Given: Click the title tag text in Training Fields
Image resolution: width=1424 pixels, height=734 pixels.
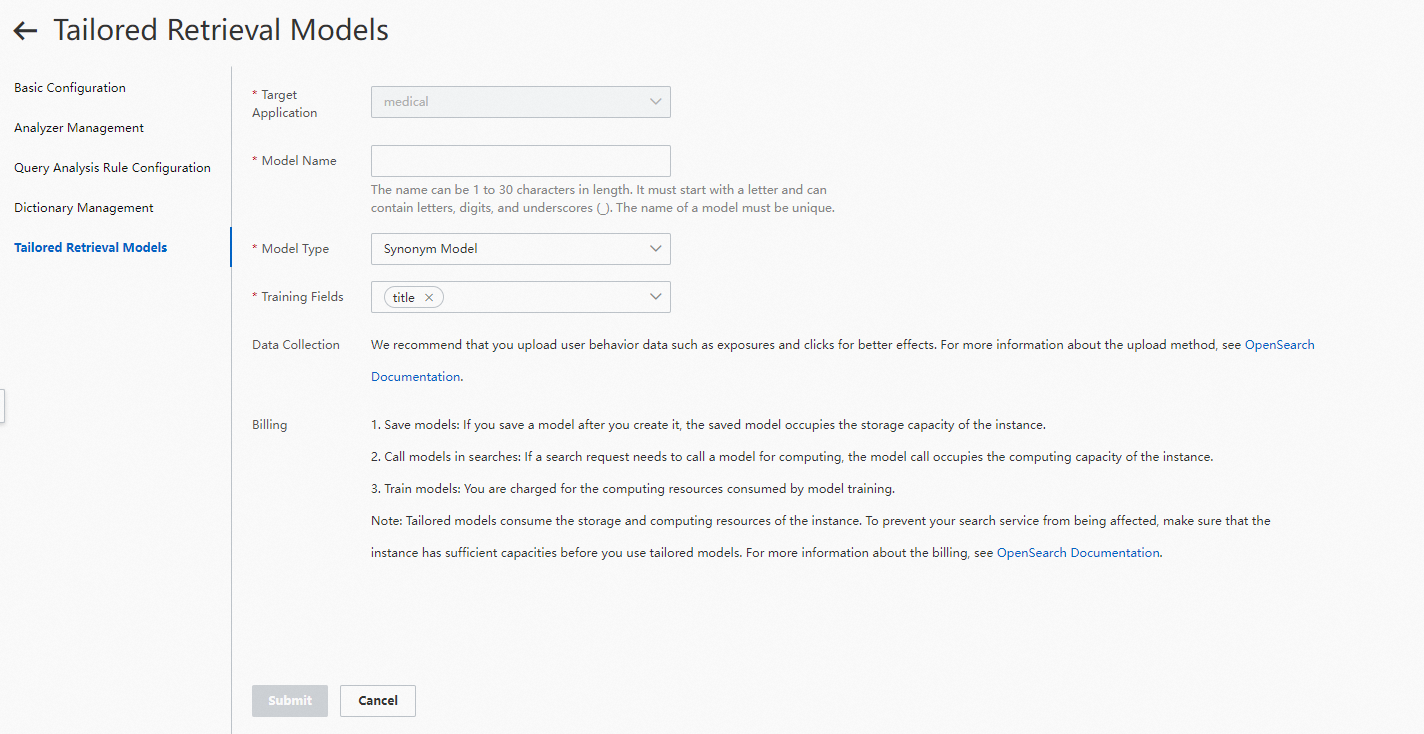Looking at the screenshot, I should coord(404,298).
